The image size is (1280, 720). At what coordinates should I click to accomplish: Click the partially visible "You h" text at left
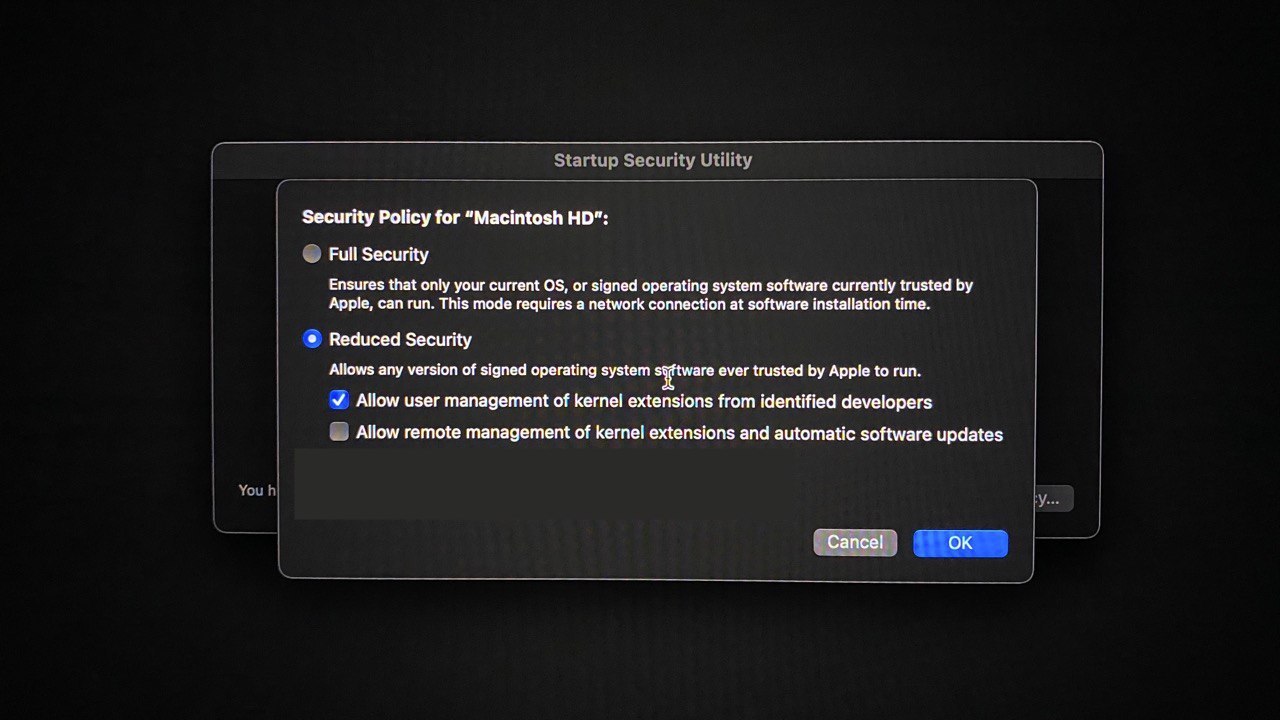click(251, 490)
